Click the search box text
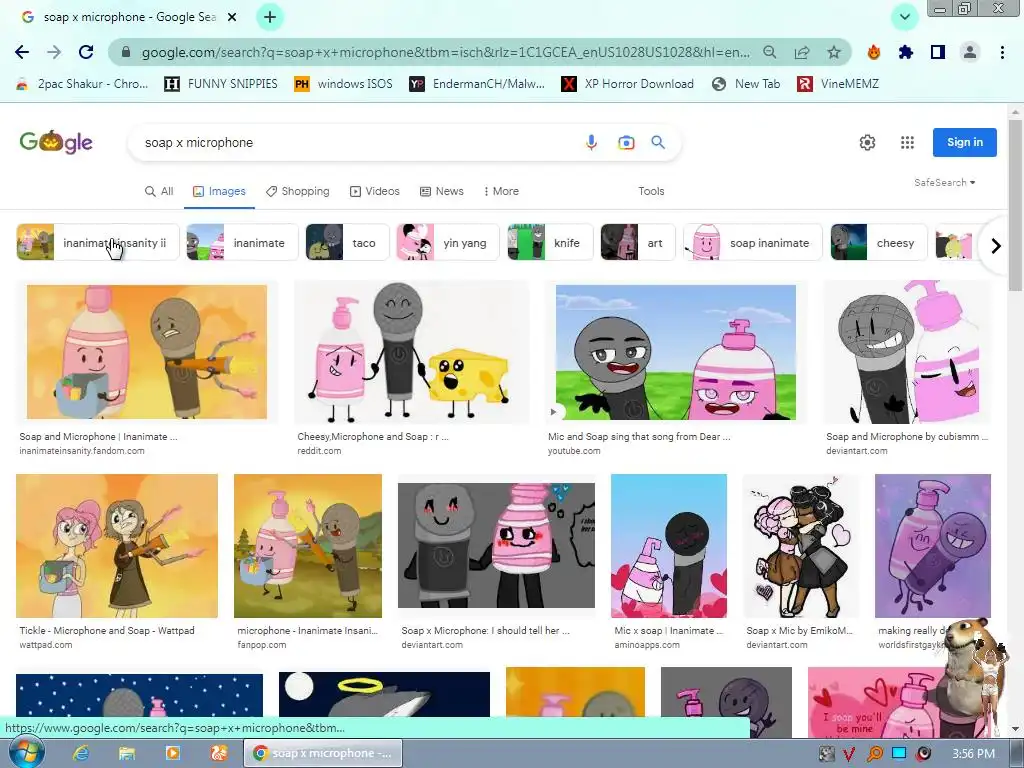Viewport: 1024px width, 768px height. click(199, 142)
